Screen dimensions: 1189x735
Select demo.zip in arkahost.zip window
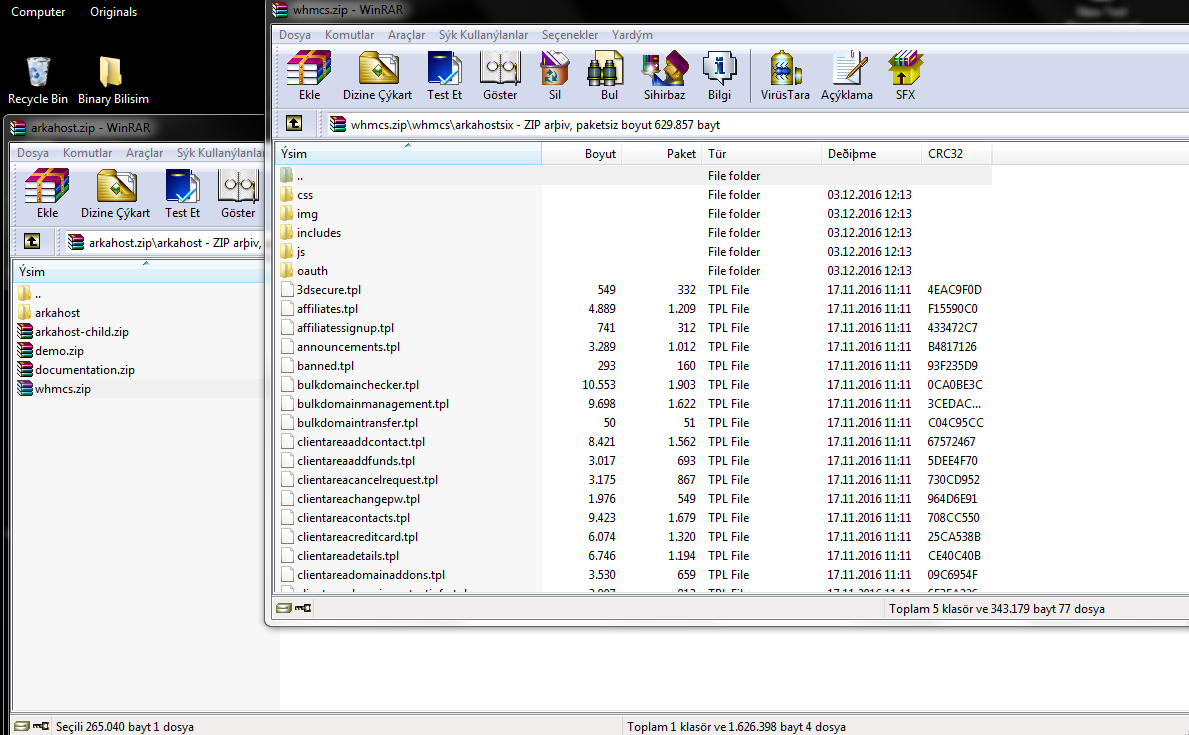pyautogui.click(x=59, y=351)
